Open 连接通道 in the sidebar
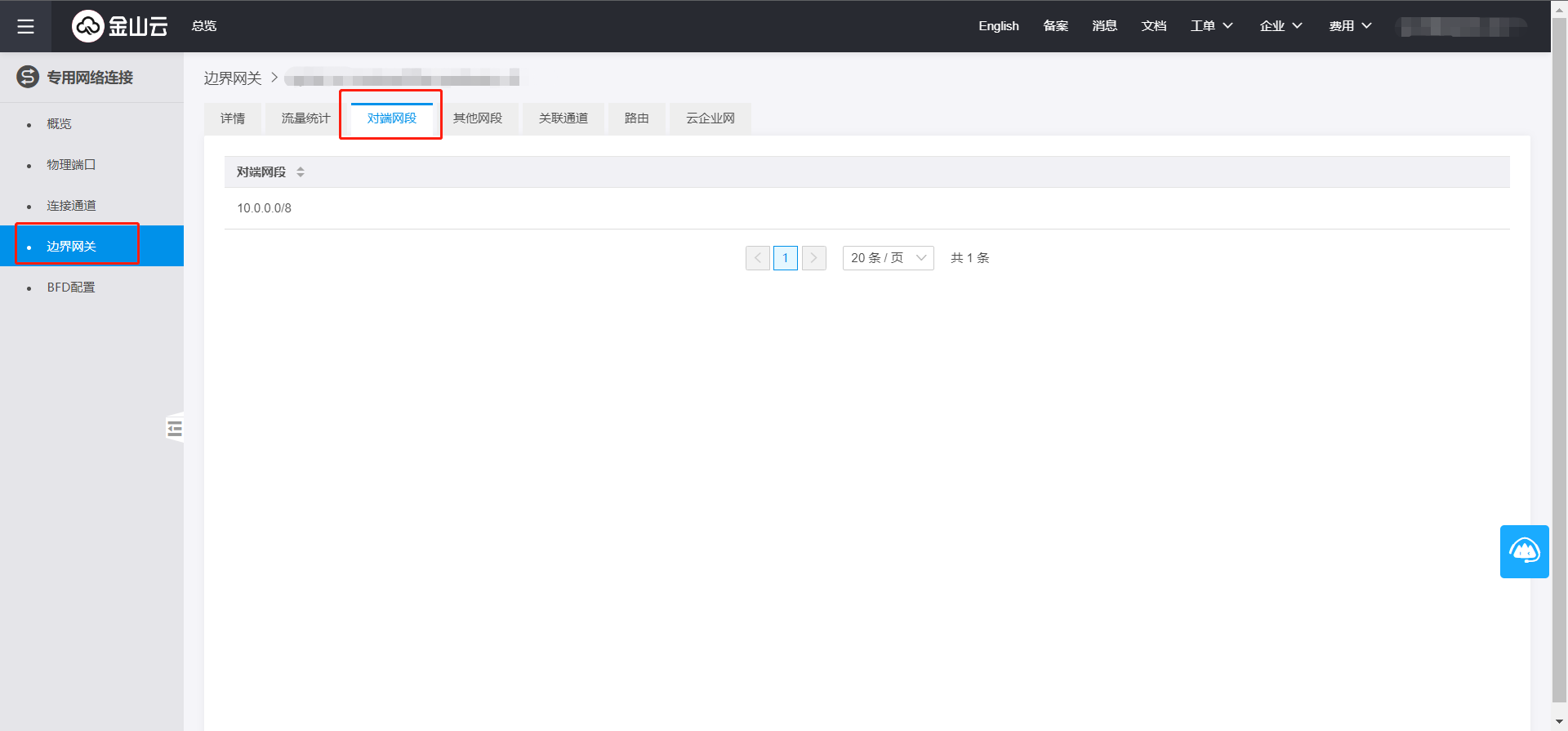The image size is (1568, 731). click(91, 205)
